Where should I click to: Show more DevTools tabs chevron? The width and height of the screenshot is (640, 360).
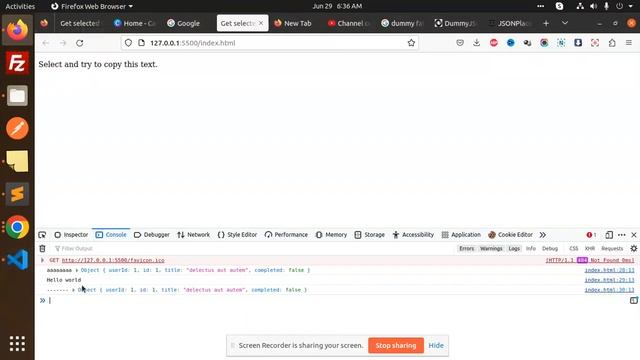click(x=542, y=235)
